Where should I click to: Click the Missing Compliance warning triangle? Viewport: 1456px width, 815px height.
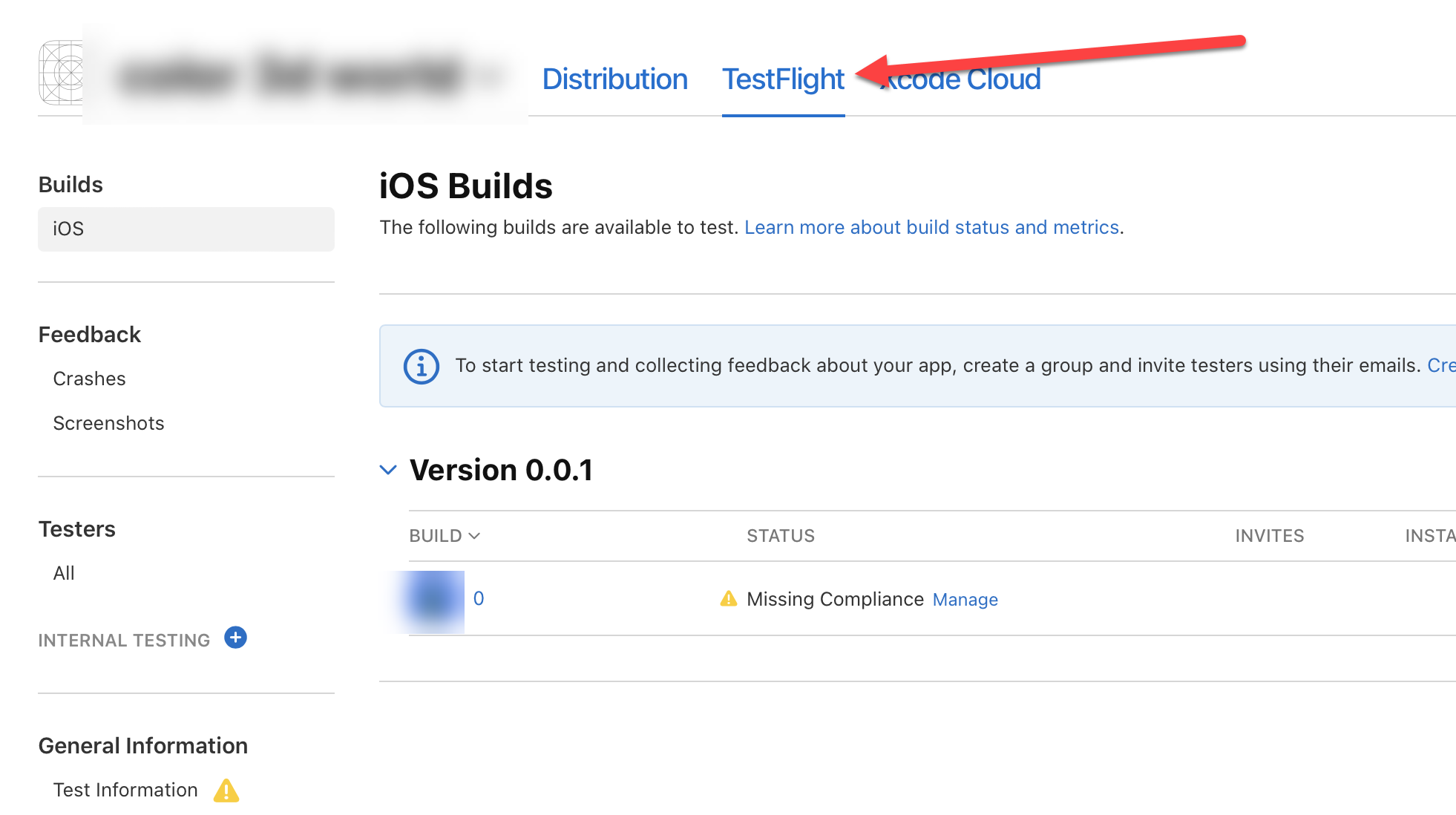[729, 599]
